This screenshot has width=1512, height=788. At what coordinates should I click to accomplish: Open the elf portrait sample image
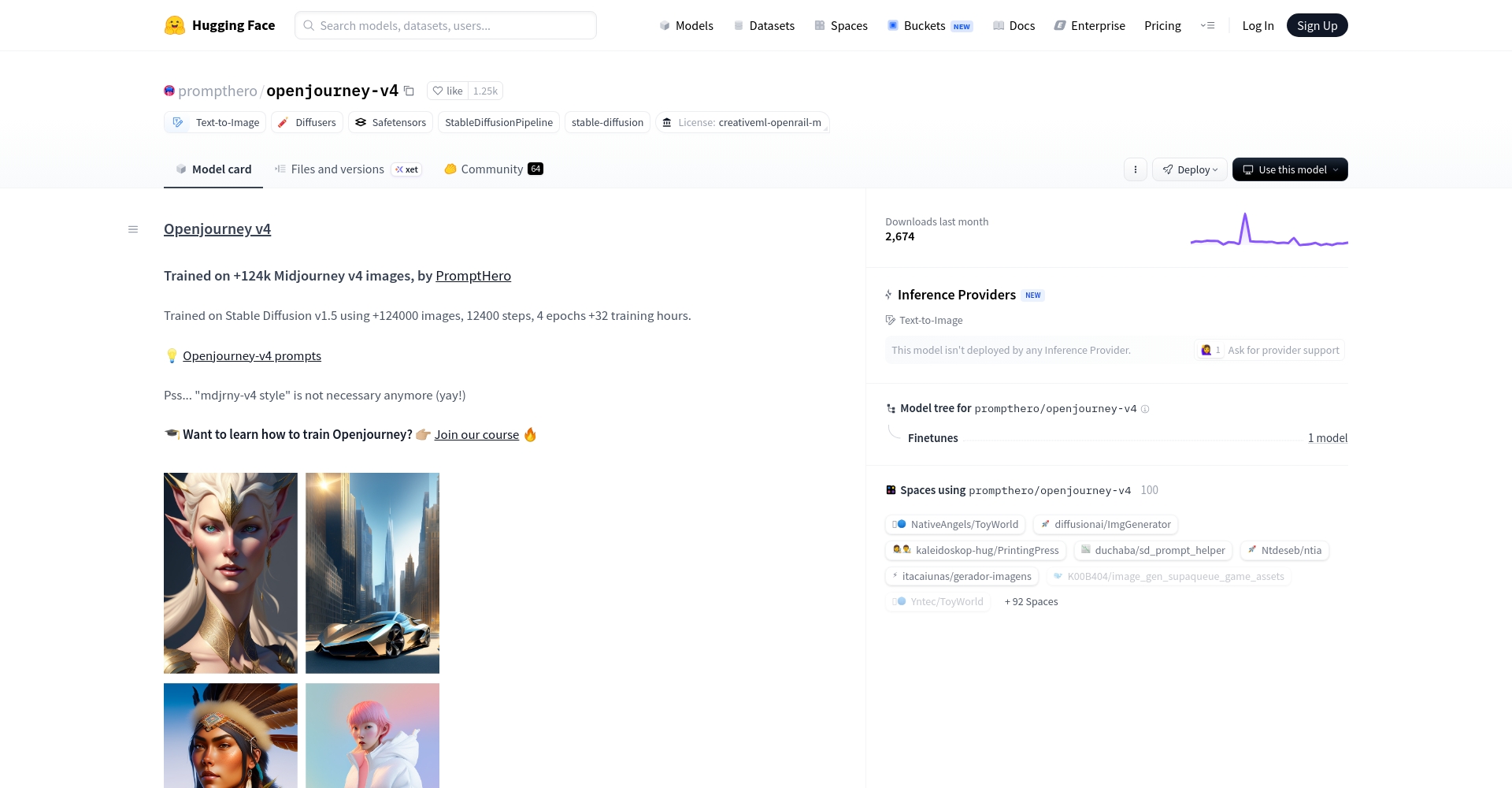(x=231, y=573)
